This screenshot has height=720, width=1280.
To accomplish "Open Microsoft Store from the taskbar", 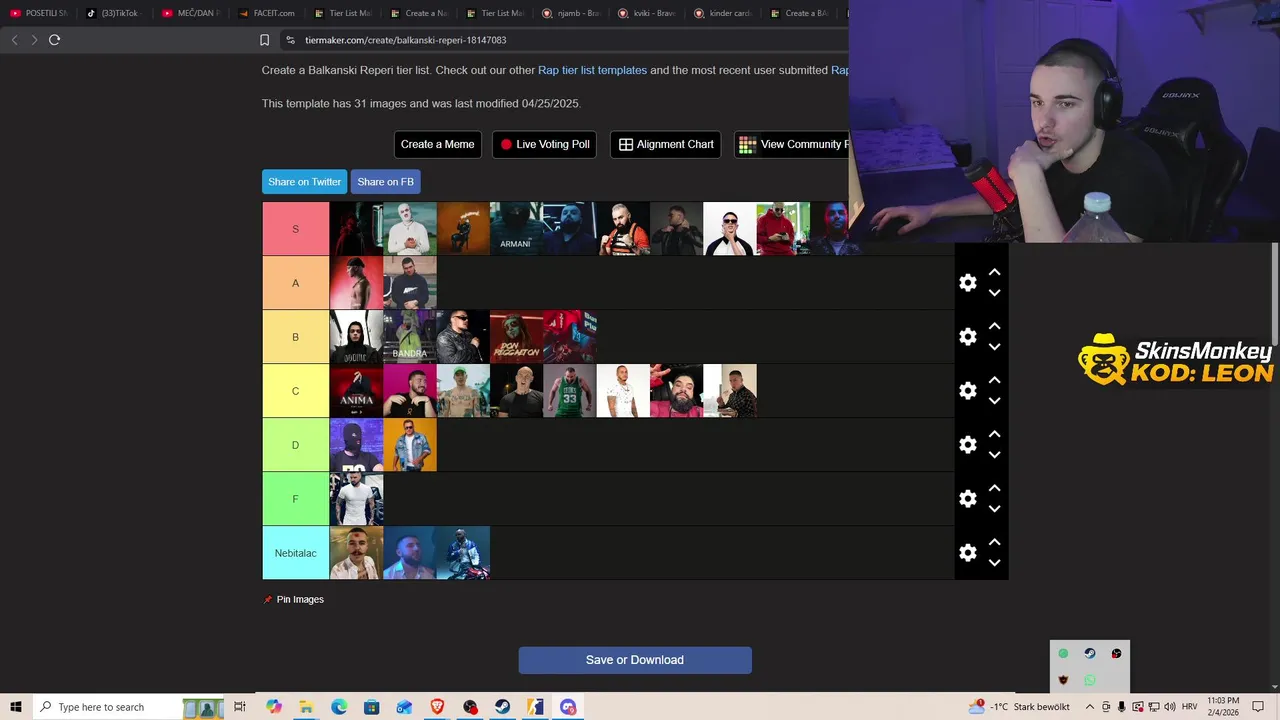I will click(x=371, y=707).
